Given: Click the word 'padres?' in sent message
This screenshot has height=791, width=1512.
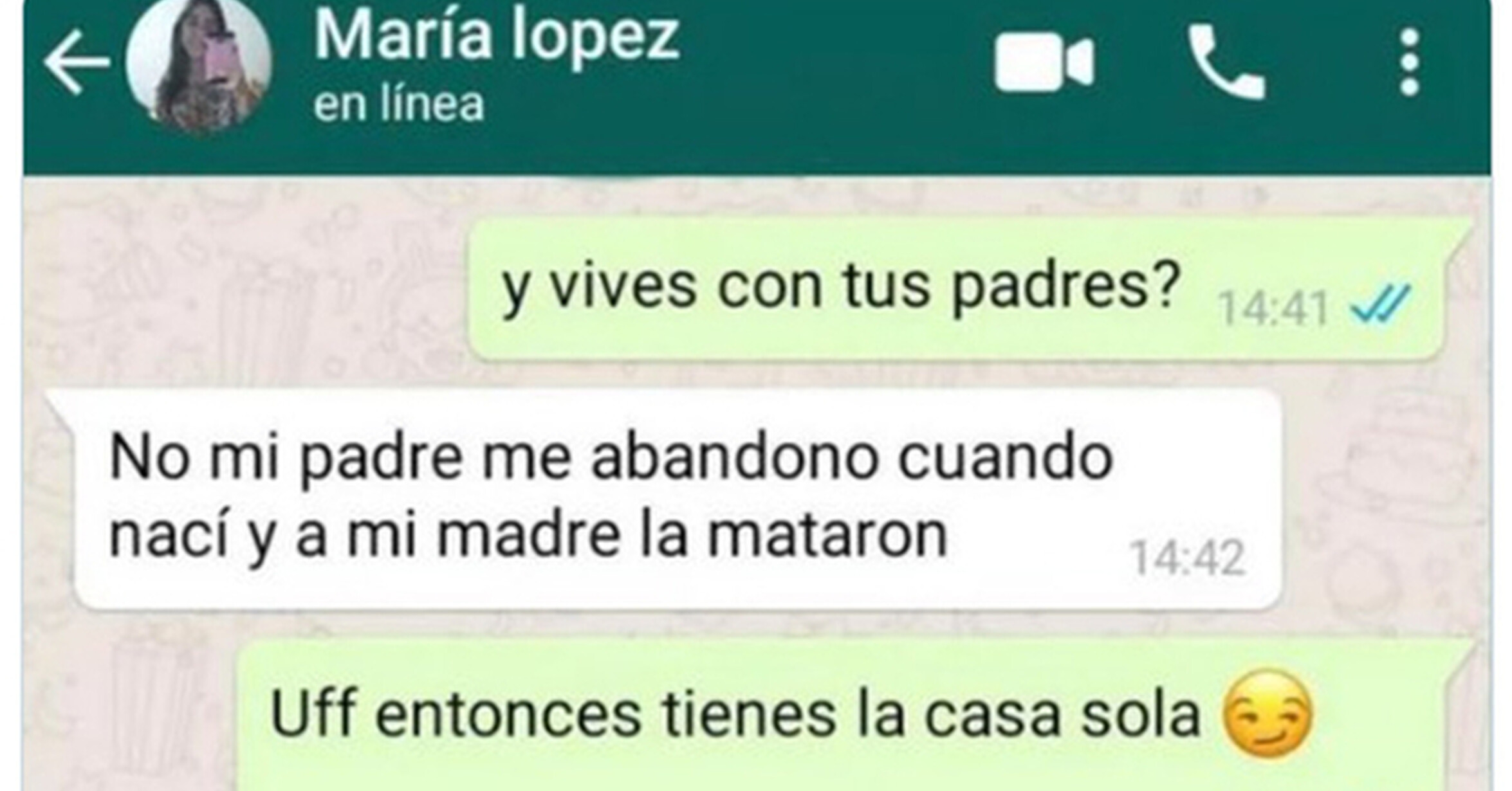Looking at the screenshot, I should (1065, 286).
